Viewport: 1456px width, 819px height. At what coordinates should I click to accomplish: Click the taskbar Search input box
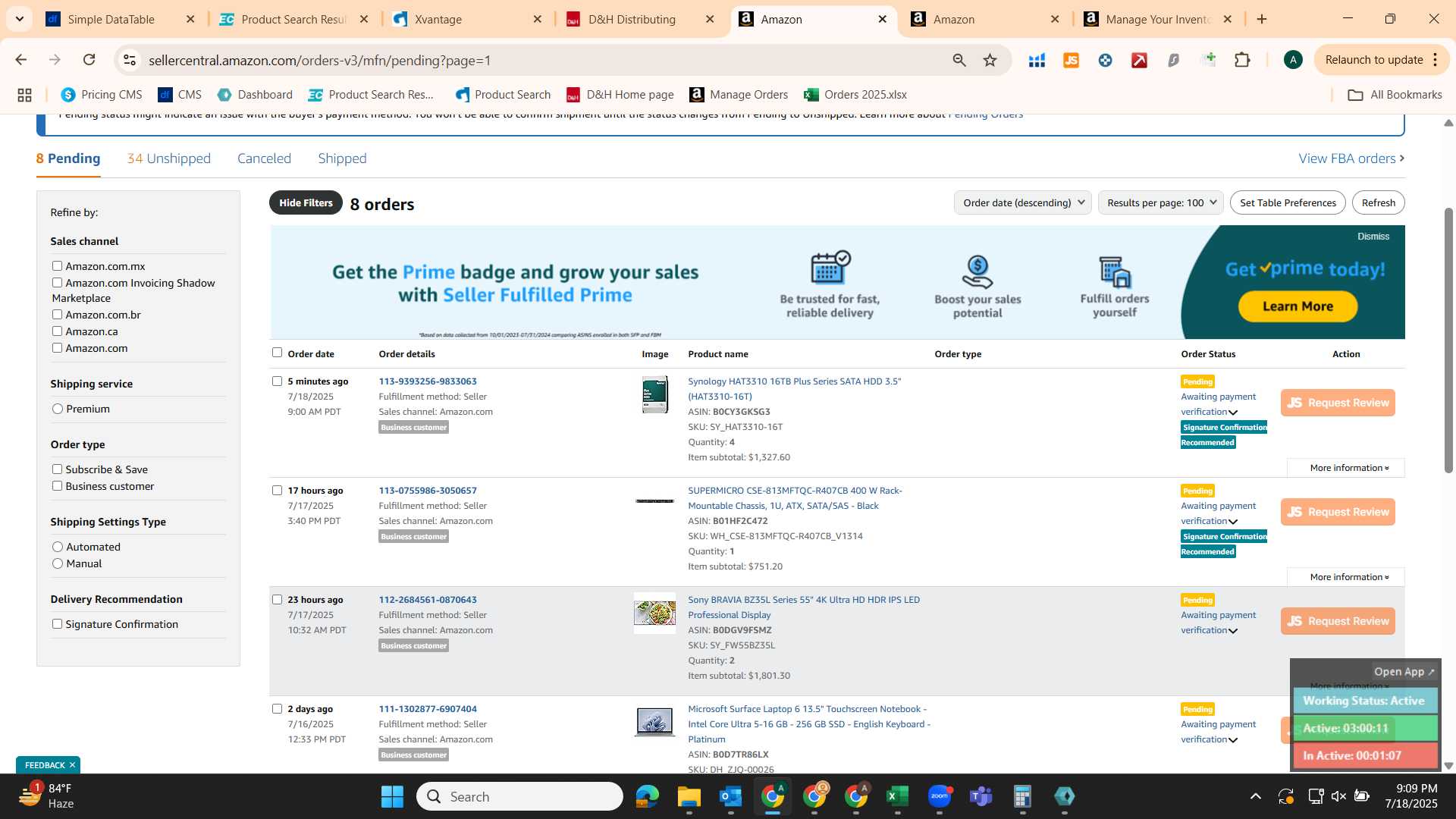[519, 796]
